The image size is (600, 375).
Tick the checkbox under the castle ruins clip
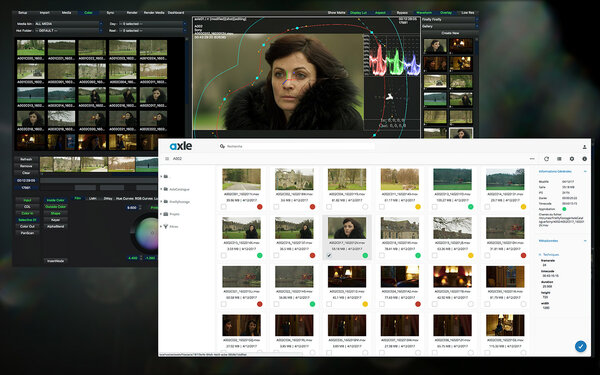[x=276, y=207]
